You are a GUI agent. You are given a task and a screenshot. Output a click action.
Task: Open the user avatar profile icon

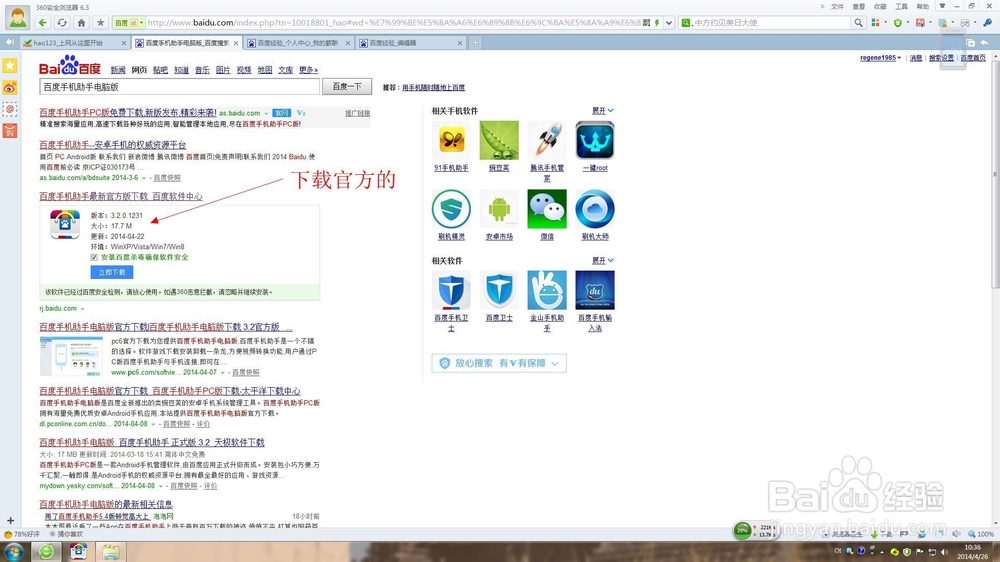click(18, 17)
